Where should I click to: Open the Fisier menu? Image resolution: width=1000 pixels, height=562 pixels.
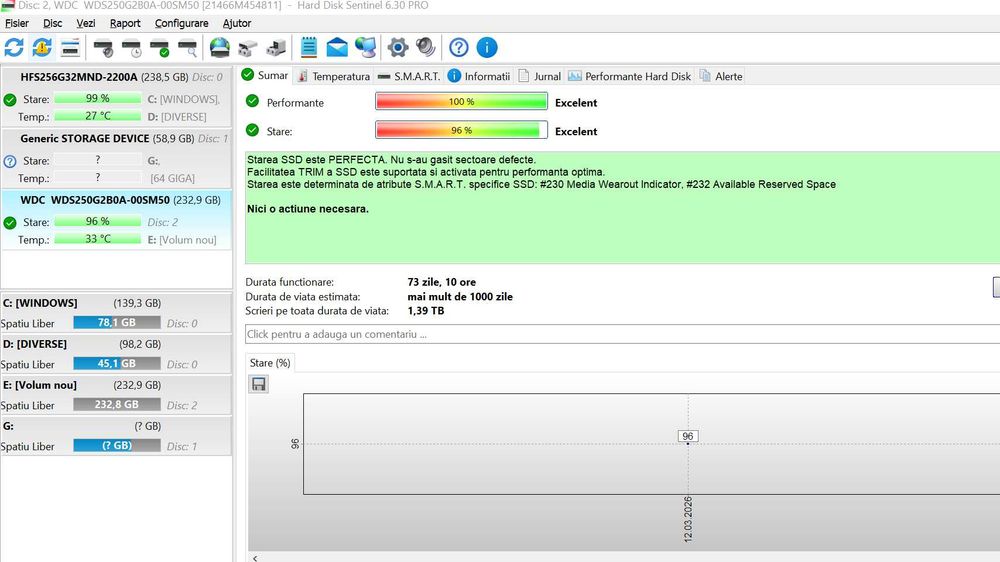(17, 23)
